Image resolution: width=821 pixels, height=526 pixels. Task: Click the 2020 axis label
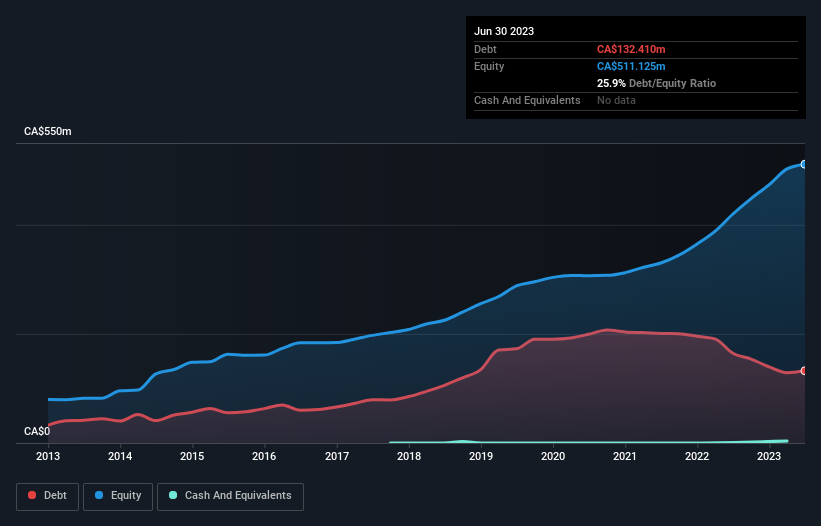pyautogui.click(x=553, y=456)
